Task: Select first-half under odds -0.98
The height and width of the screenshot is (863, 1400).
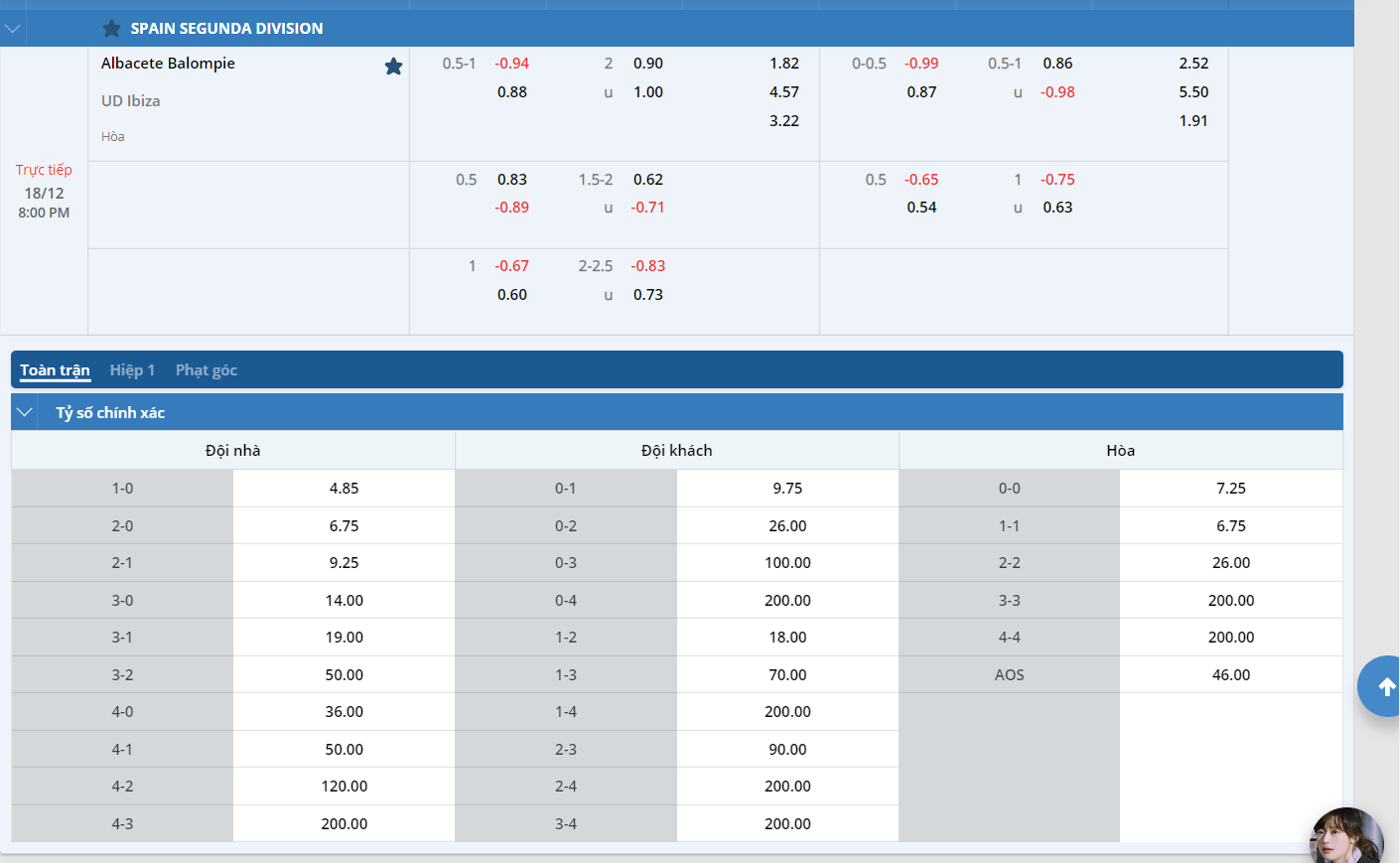Action: 1057,92
